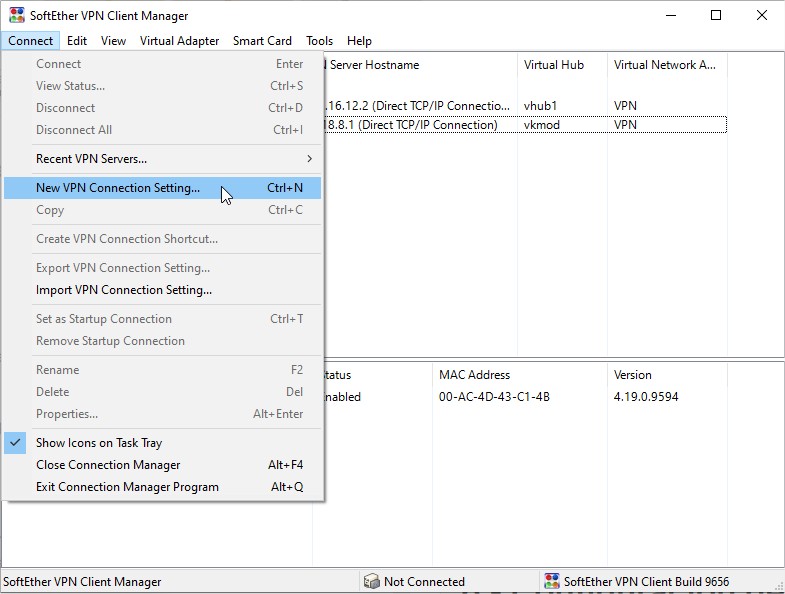Screen dimensions: 785x594
Task: Open the Virtual Adapter menu
Action: point(179,41)
